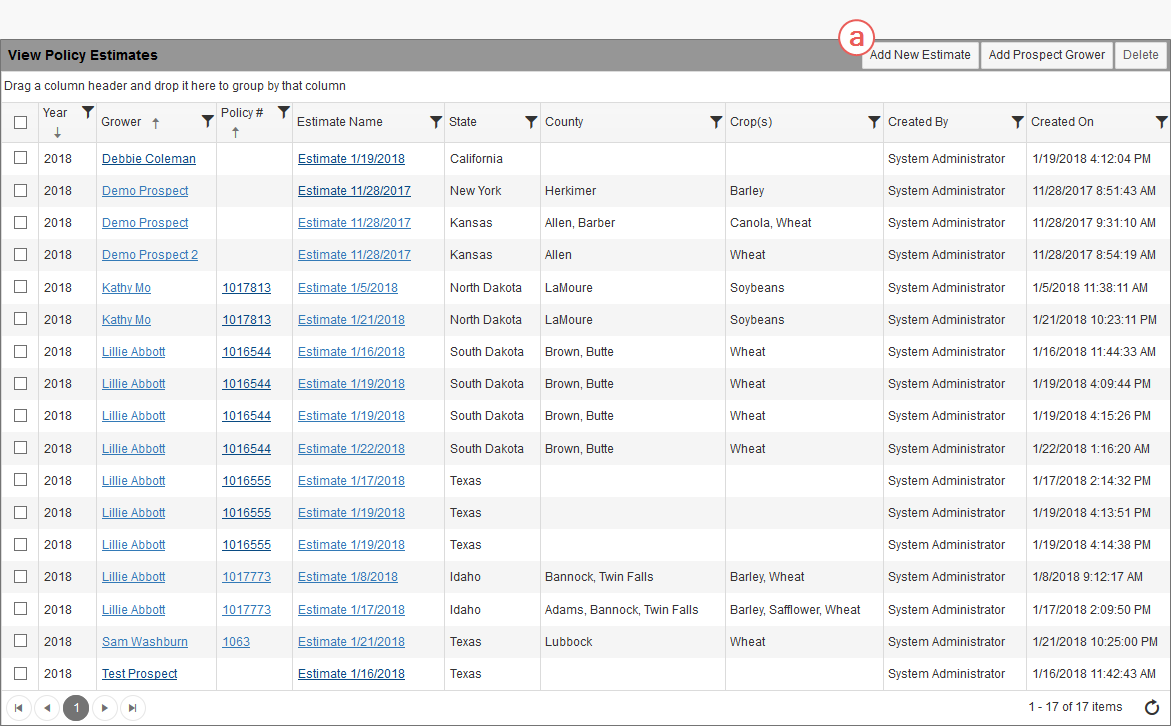Check the Estimate 1/8/2018 row checkbox
Viewport: 1171px width, 726px height.
[x=20, y=577]
